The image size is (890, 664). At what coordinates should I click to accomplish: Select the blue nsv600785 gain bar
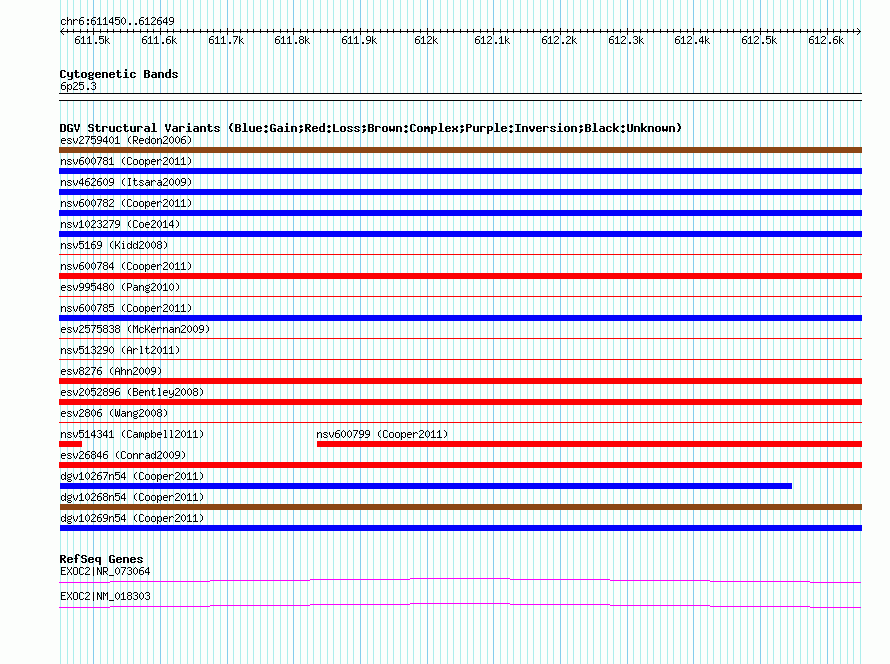(x=460, y=318)
